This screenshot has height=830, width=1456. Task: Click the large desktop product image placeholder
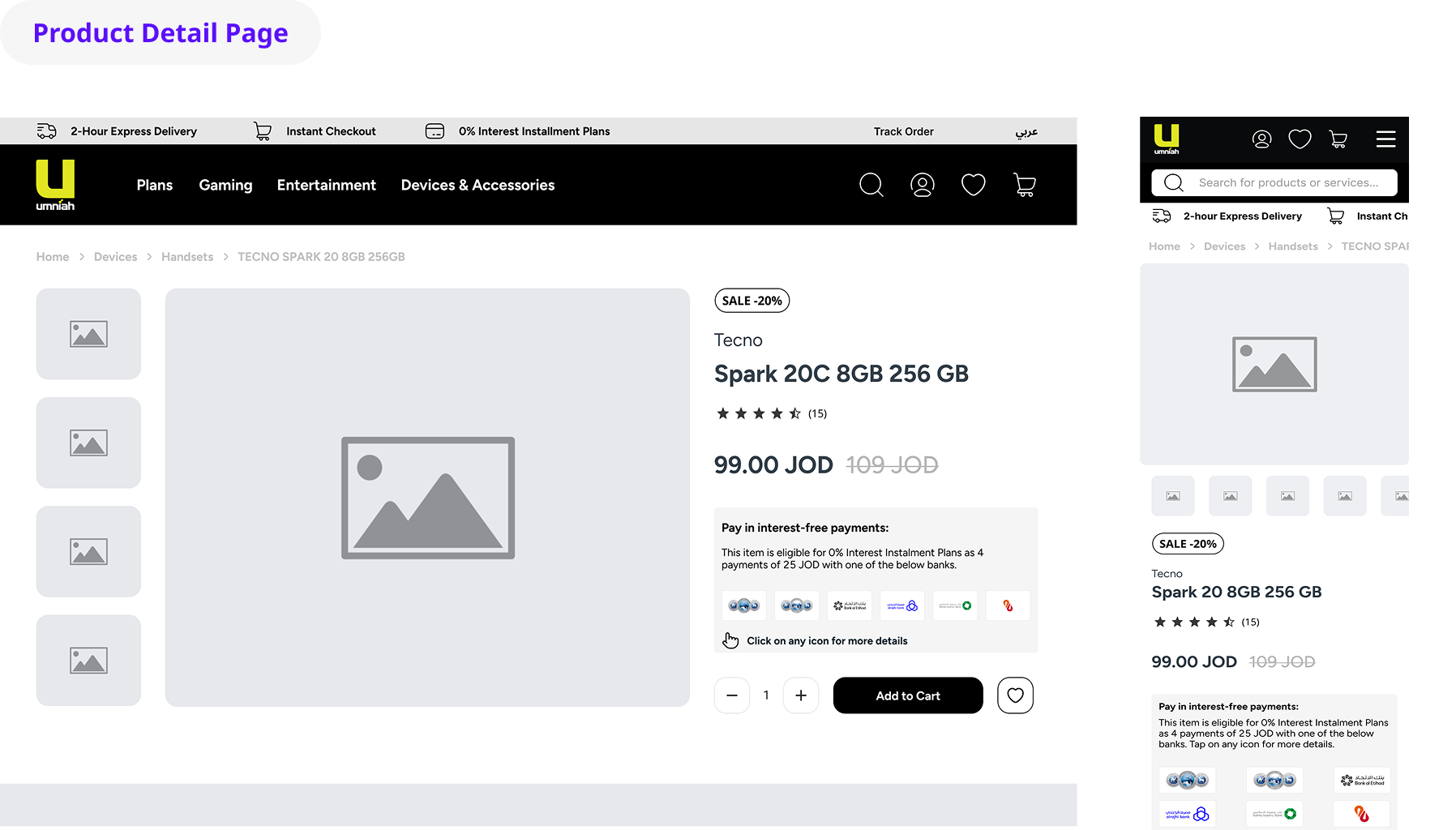click(427, 498)
